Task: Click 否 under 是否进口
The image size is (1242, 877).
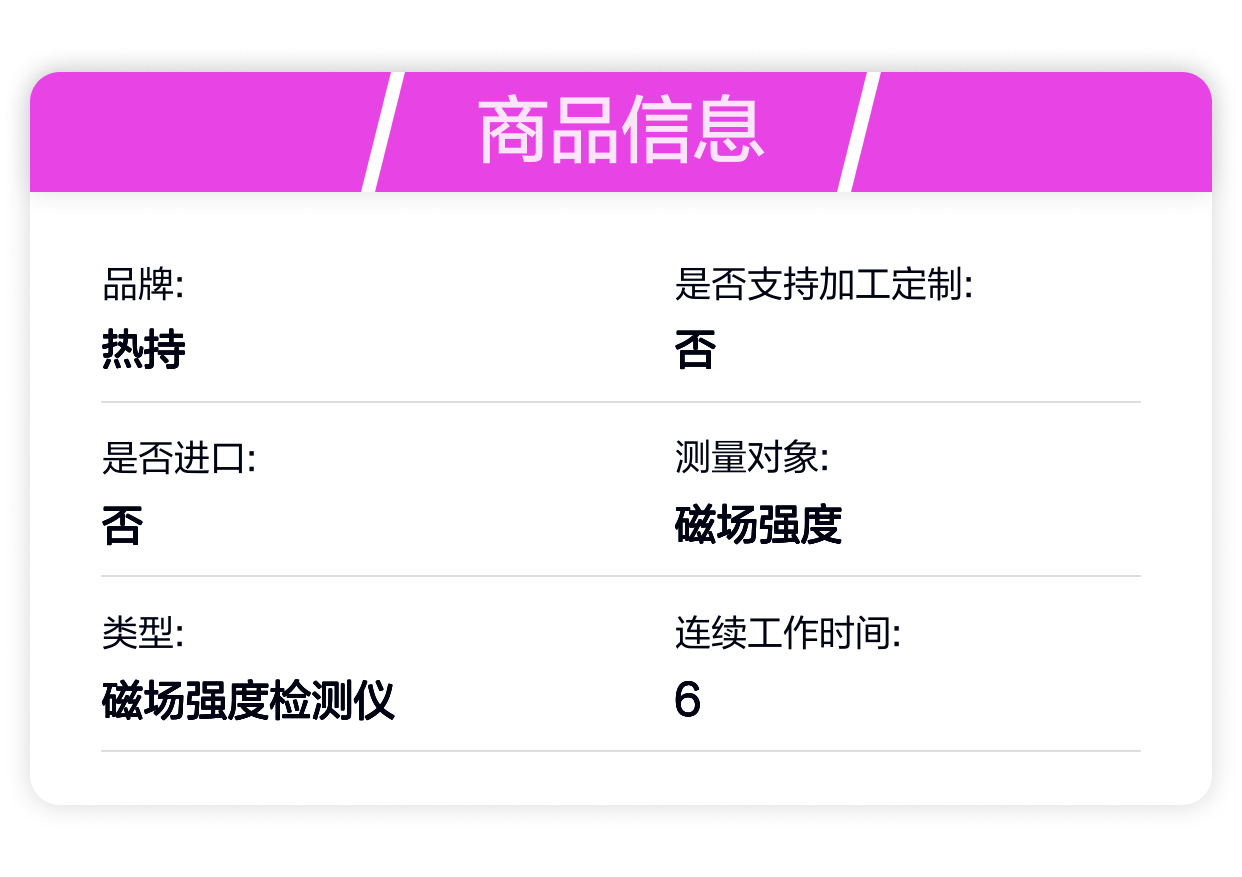Action: (122, 525)
